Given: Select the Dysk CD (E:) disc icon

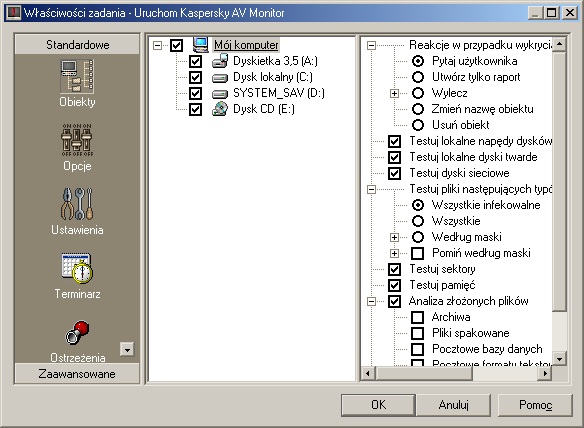Looking at the screenshot, I should tap(220, 109).
